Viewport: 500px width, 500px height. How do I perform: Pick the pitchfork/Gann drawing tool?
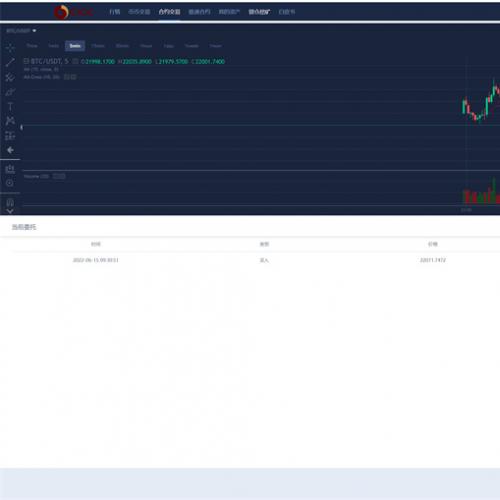[10, 77]
